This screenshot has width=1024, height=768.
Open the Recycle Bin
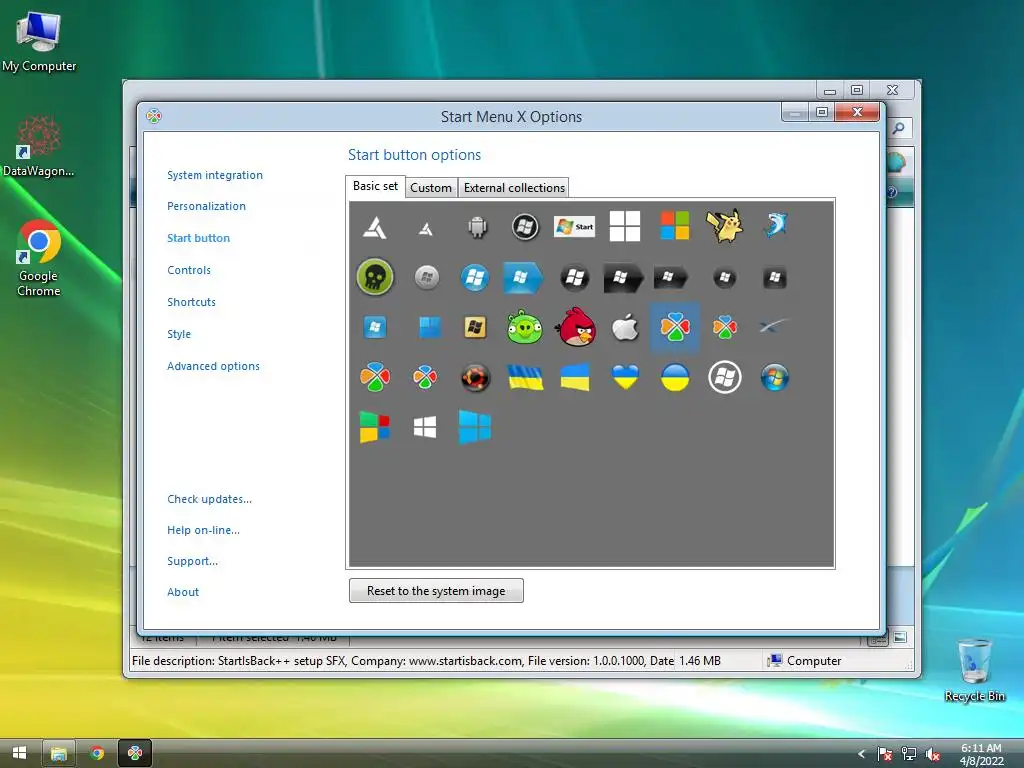point(974,669)
